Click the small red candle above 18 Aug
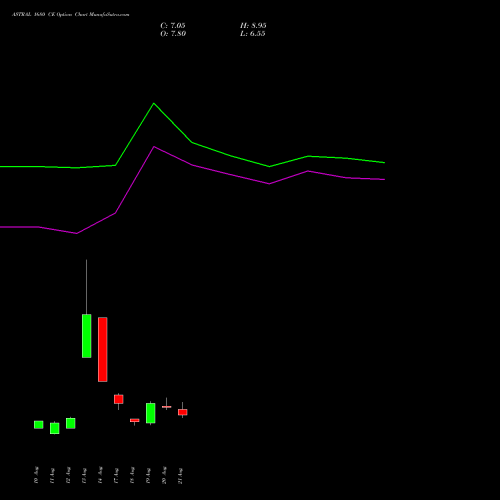 pyautogui.click(x=135, y=420)
